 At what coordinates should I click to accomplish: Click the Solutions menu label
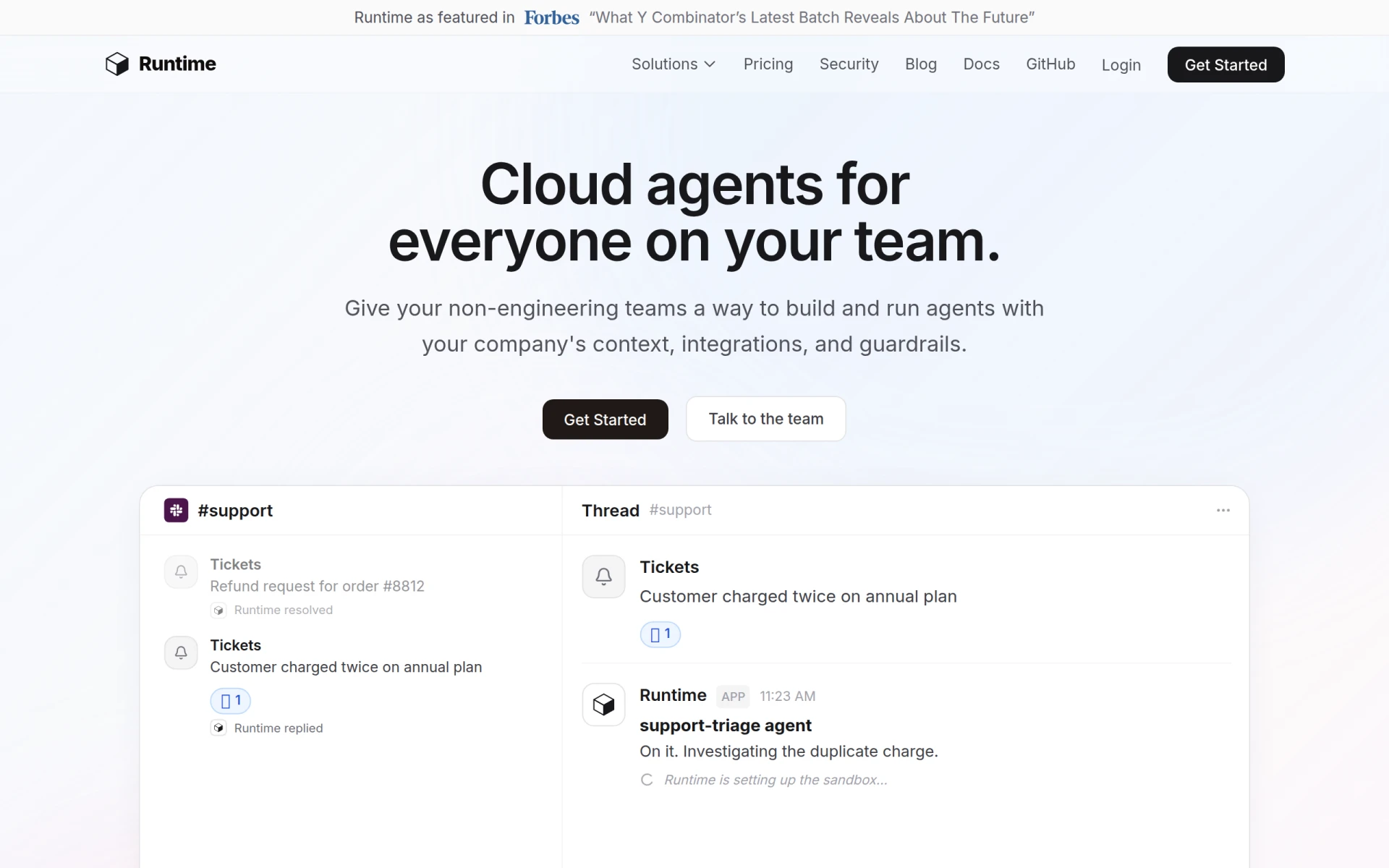point(664,64)
